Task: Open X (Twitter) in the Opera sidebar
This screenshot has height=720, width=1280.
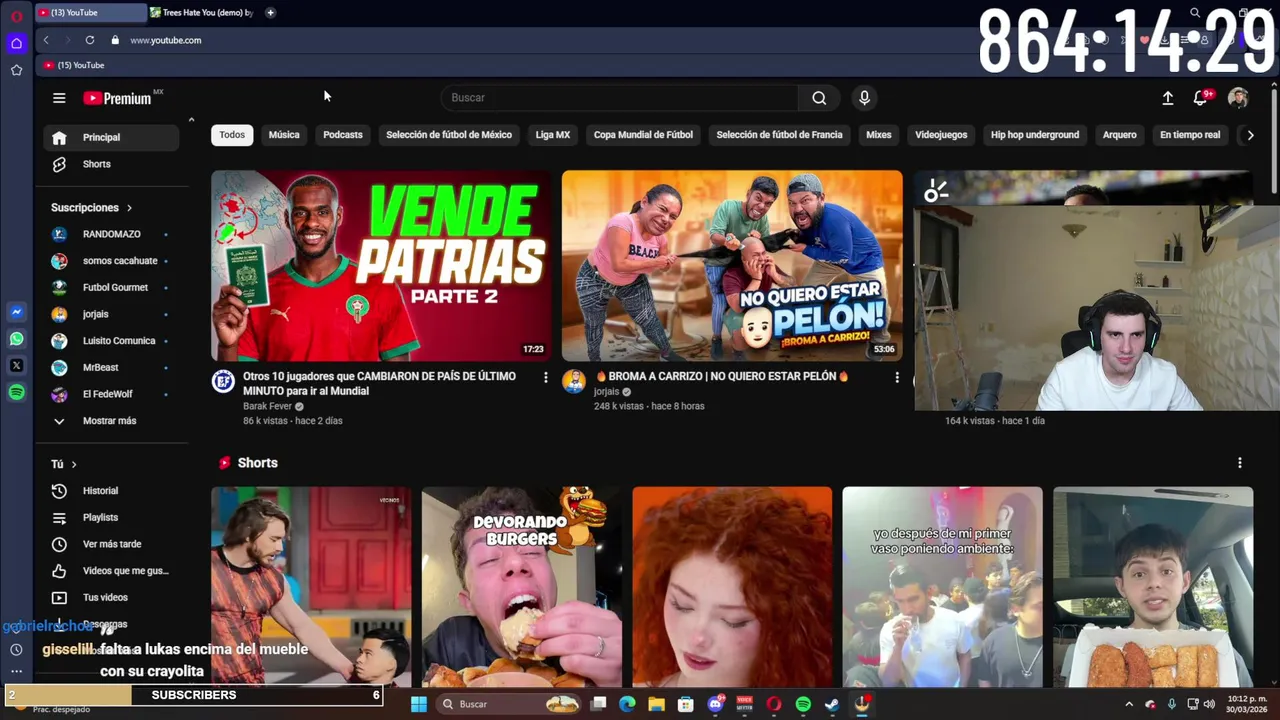Action: point(16,366)
